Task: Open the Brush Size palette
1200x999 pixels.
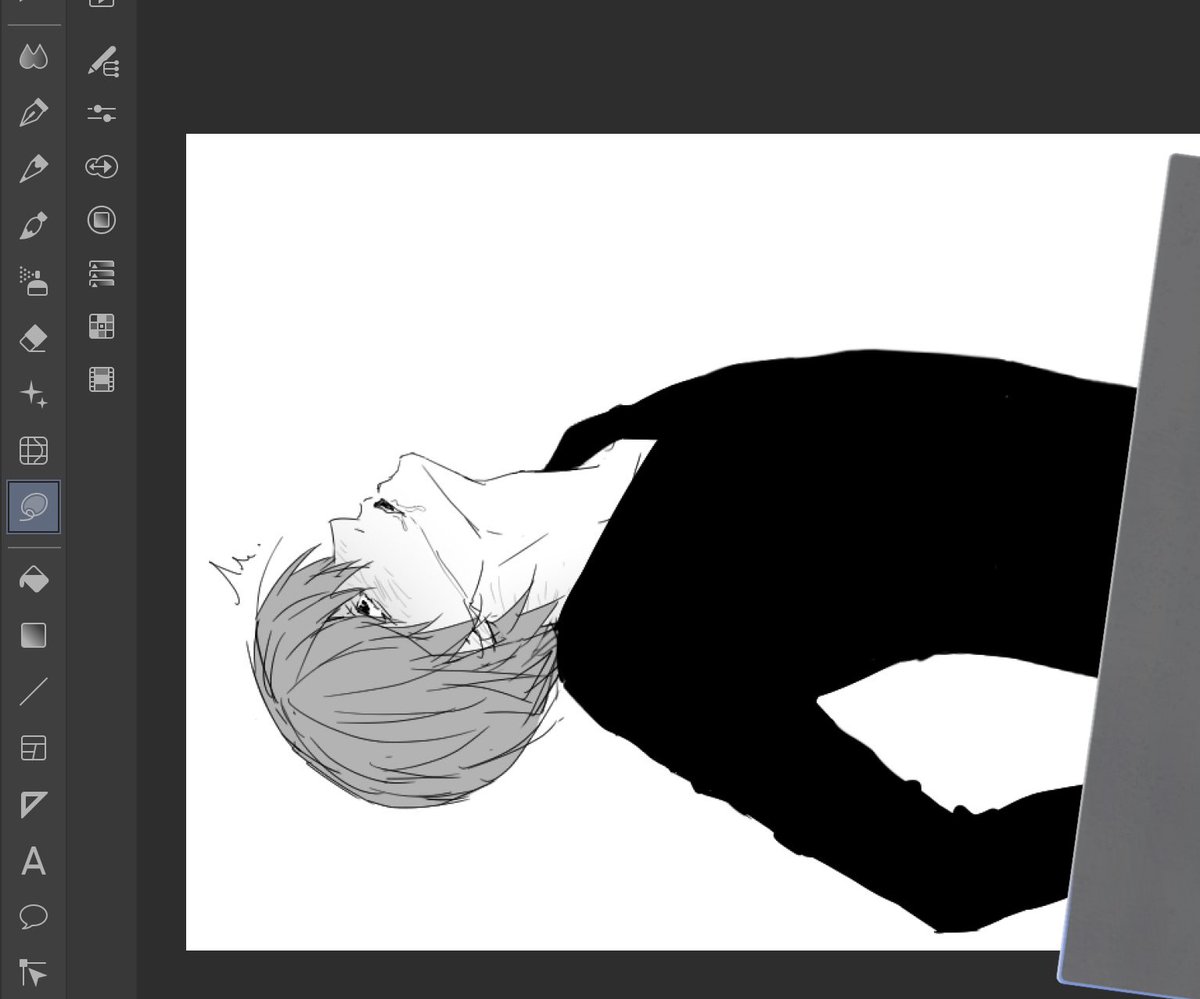Action: coord(102,167)
